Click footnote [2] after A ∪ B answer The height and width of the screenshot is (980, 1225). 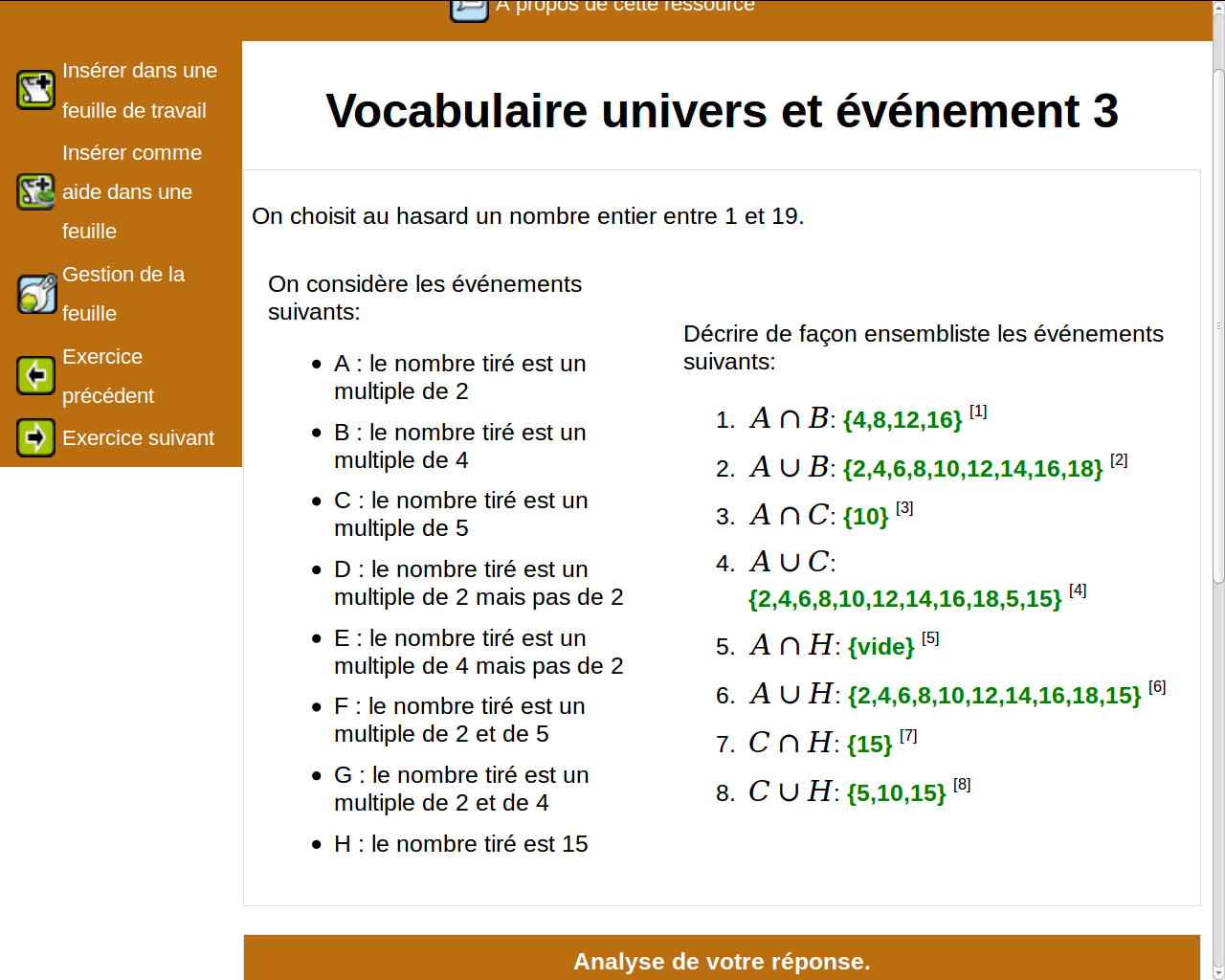click(x=1119, y=459)
